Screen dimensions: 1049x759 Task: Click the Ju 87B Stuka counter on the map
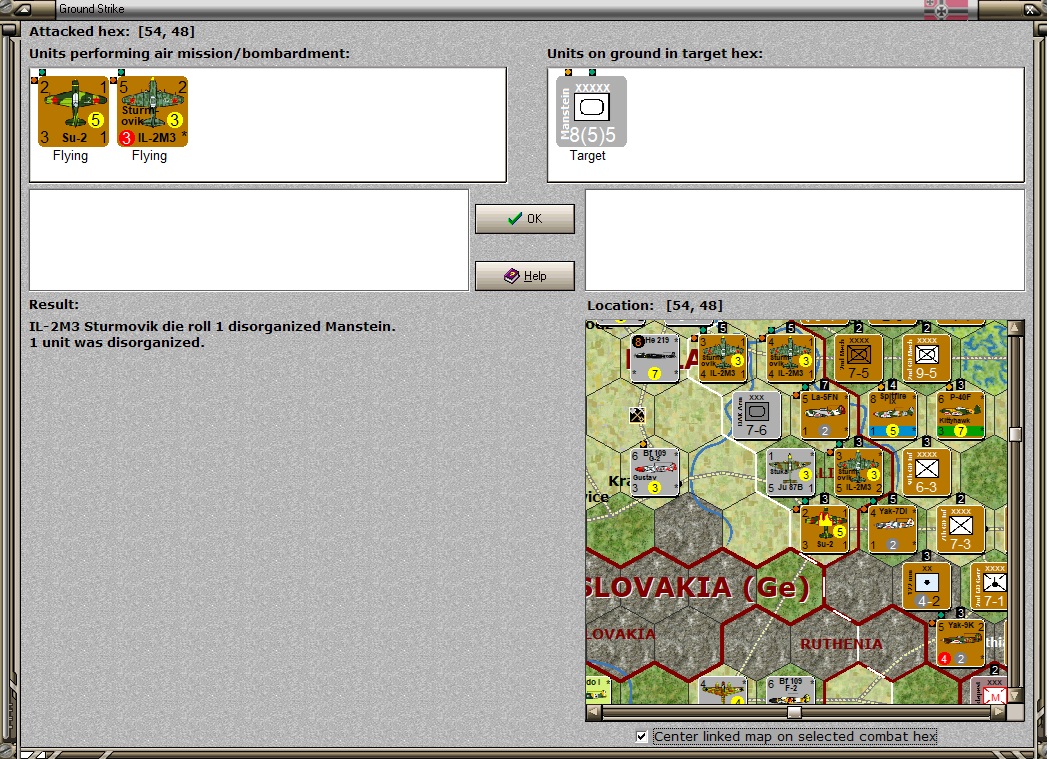pos(790,472)
